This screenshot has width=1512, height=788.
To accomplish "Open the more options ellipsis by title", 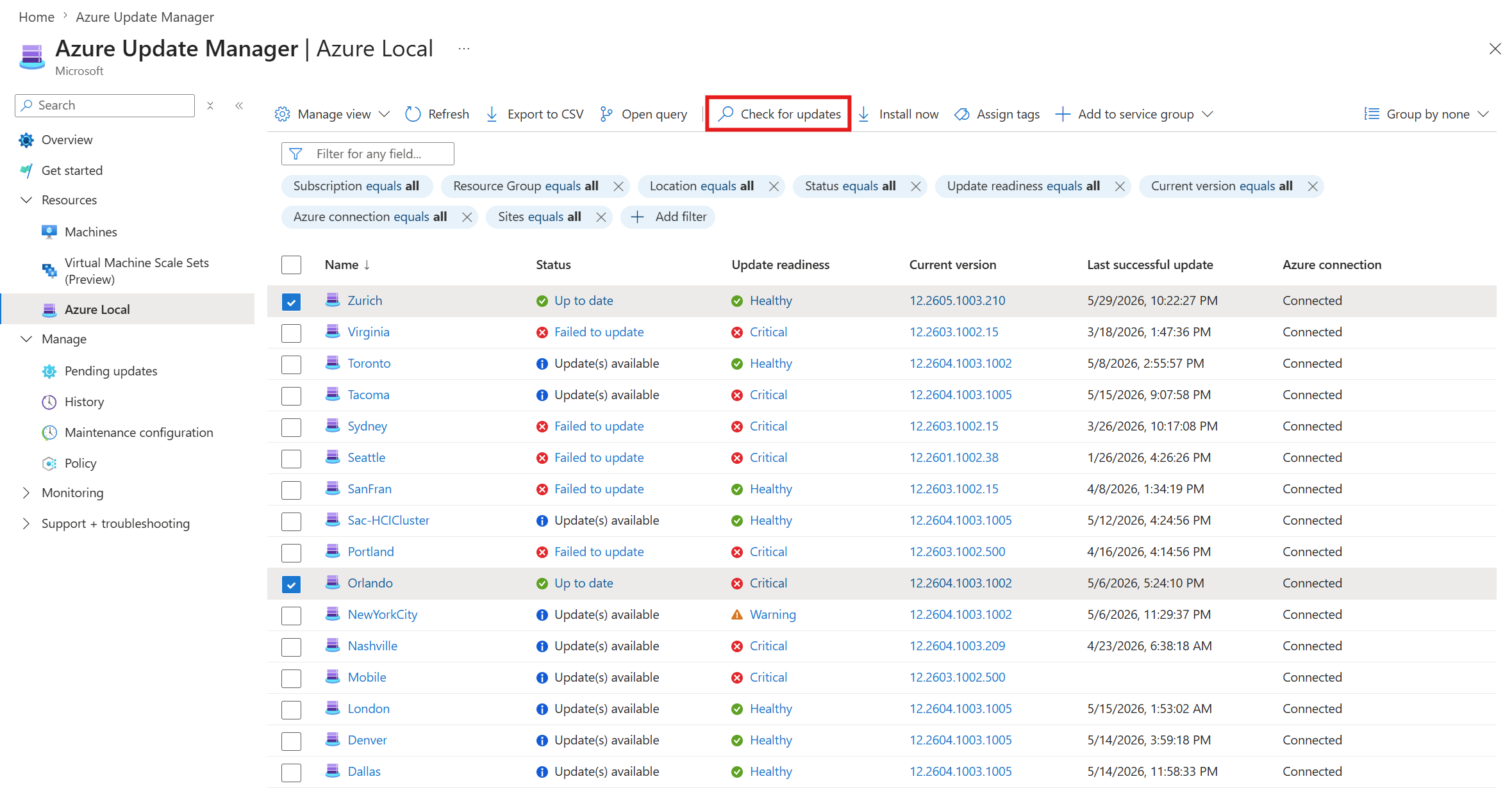I will click(464, 49).
